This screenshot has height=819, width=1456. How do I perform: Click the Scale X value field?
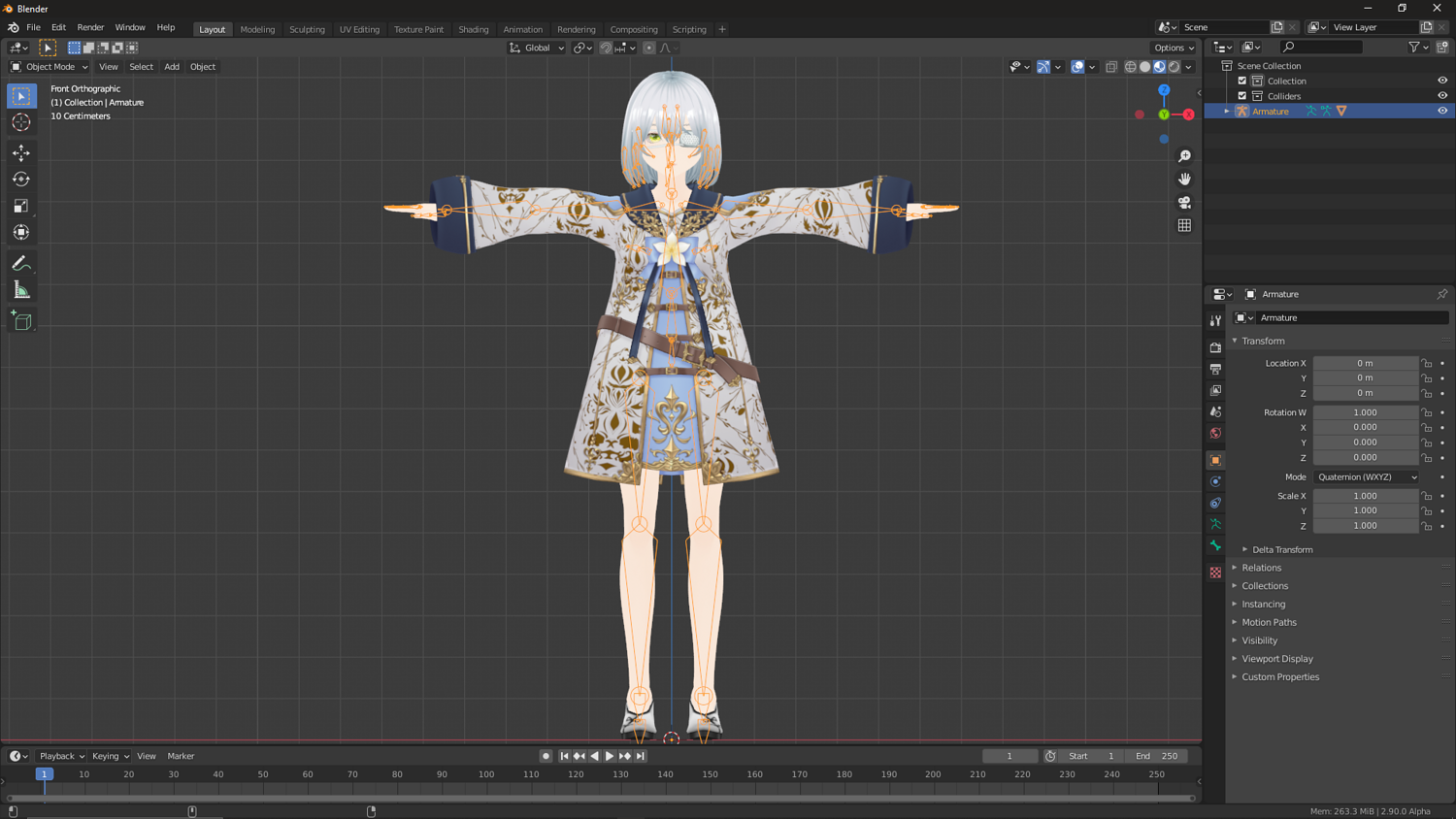(x=1365, y=496)
